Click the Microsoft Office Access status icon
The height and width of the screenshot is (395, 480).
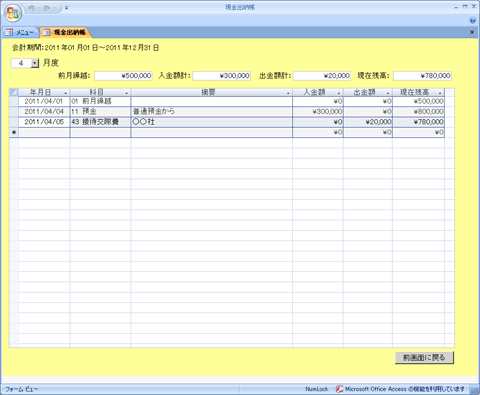[339, 389]
